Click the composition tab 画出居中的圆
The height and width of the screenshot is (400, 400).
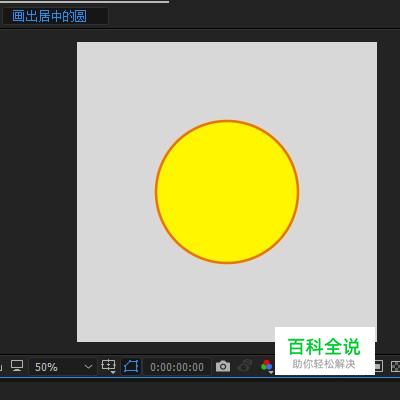pos(55,16)
